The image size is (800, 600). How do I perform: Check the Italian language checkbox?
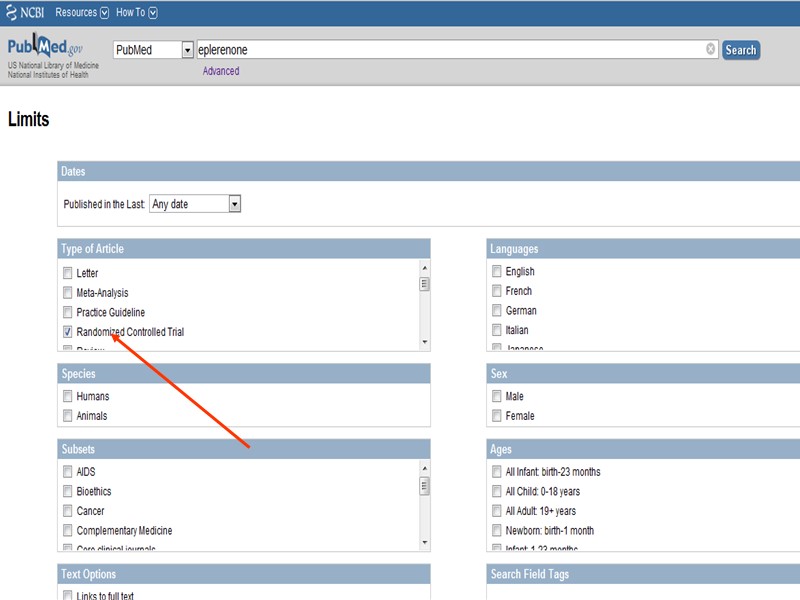coord(496,330)
